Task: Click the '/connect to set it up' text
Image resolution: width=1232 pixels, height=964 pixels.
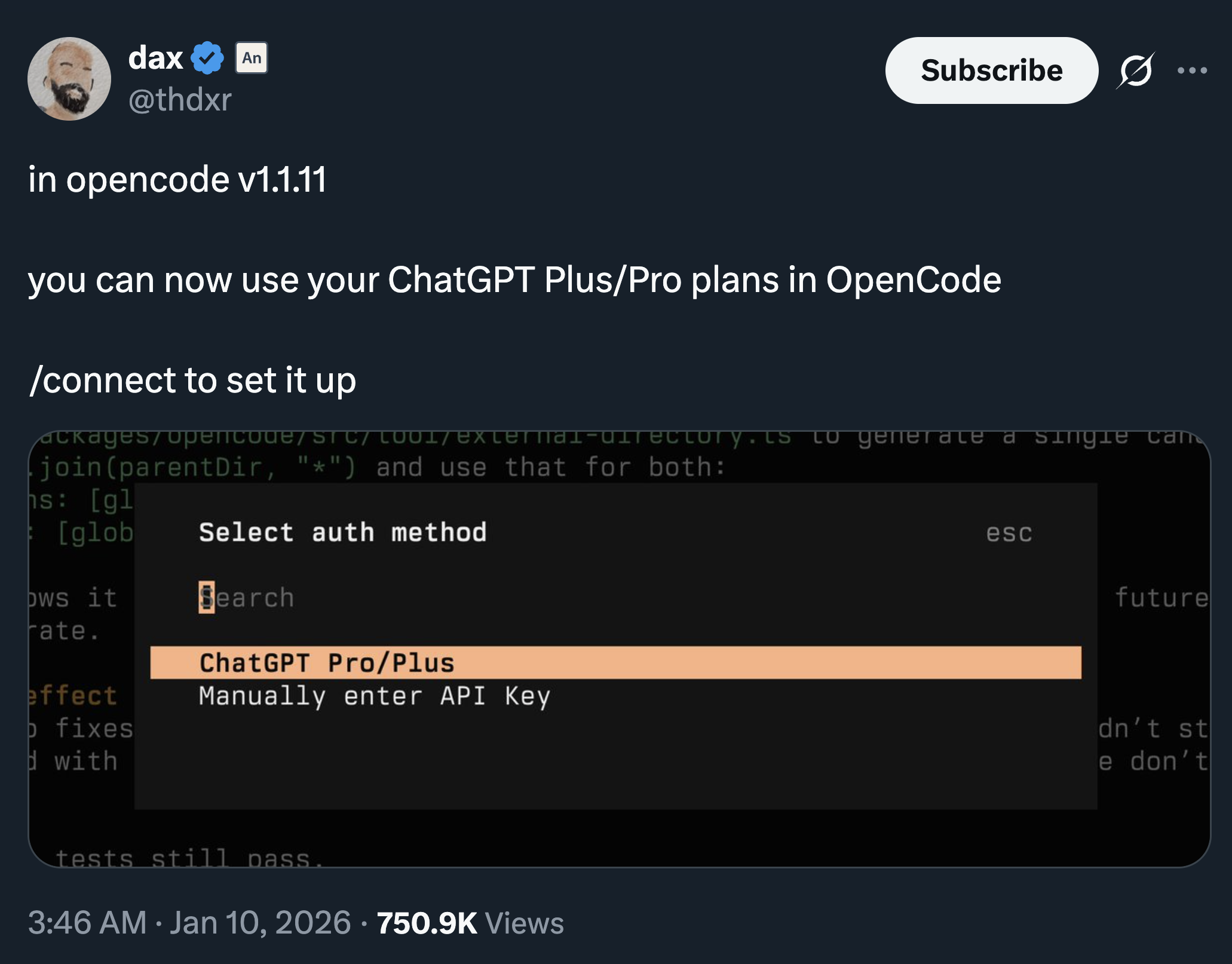Action: point(192,380)
